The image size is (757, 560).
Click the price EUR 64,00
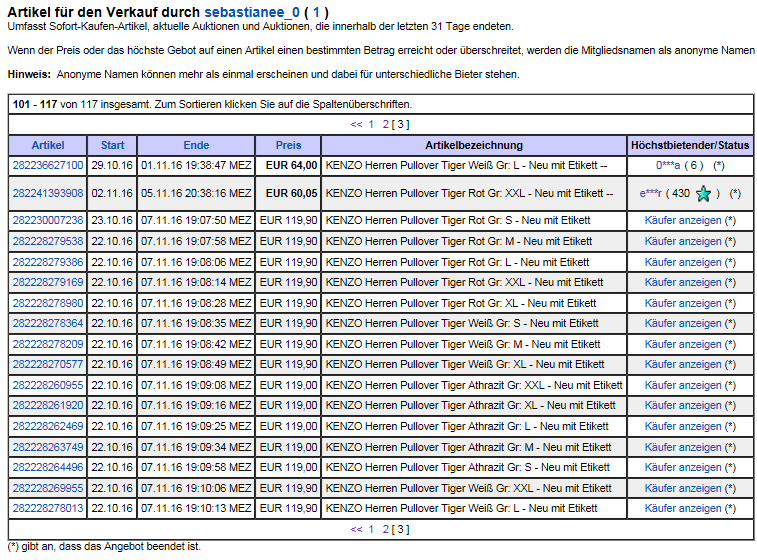coord(292,166)
